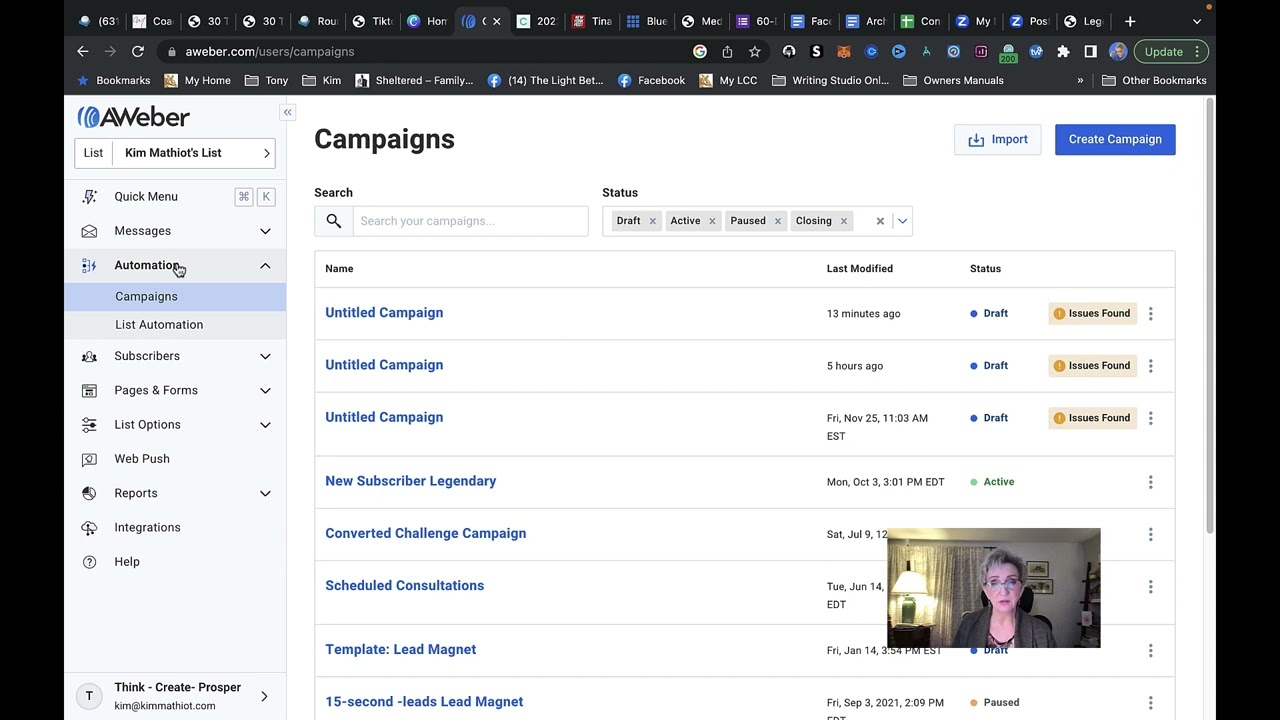Open the Other Bookmarks folder
1280x720 pixels.
(1154, 80)
